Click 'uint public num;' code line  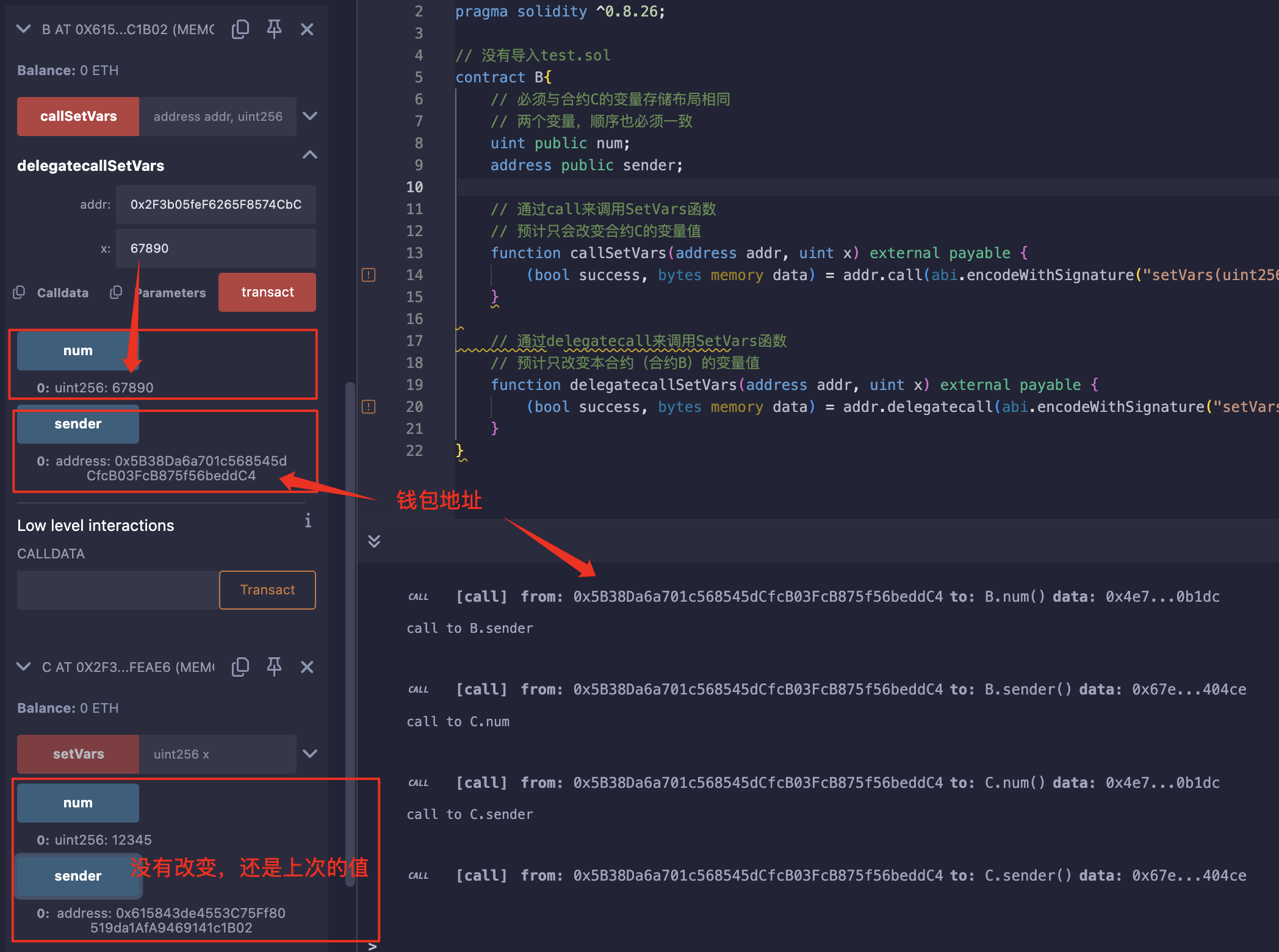point(560,143)
